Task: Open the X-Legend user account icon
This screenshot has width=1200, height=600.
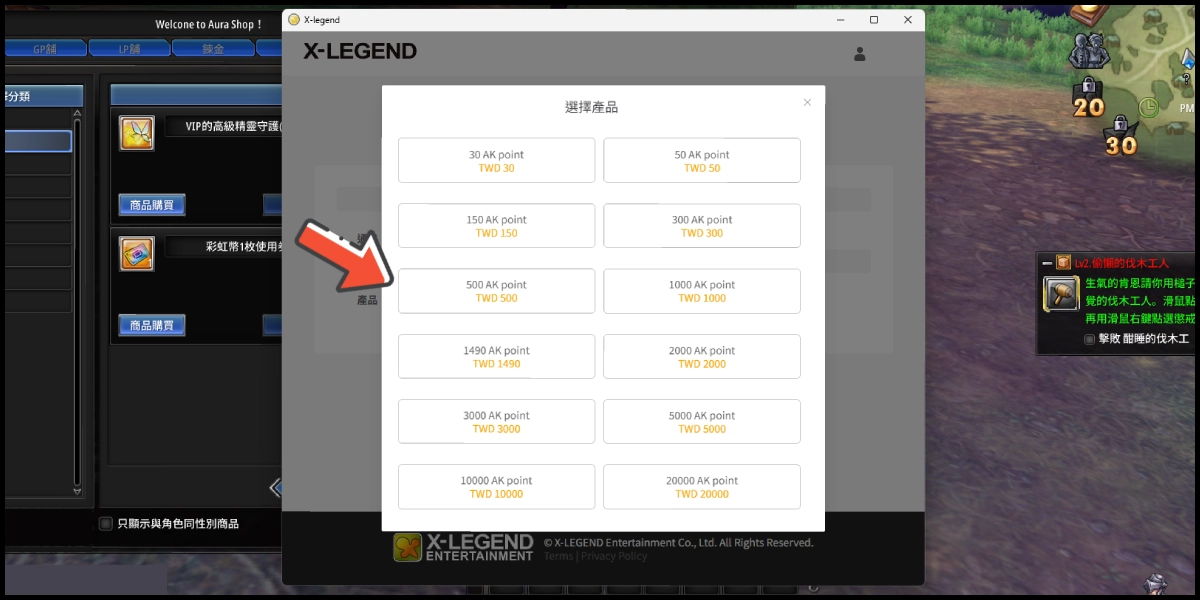Action: [860, 54]
